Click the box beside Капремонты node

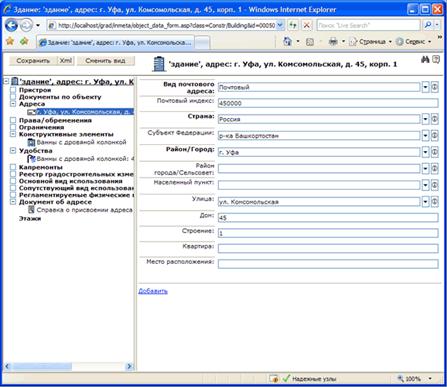click(x=13, y=167)
